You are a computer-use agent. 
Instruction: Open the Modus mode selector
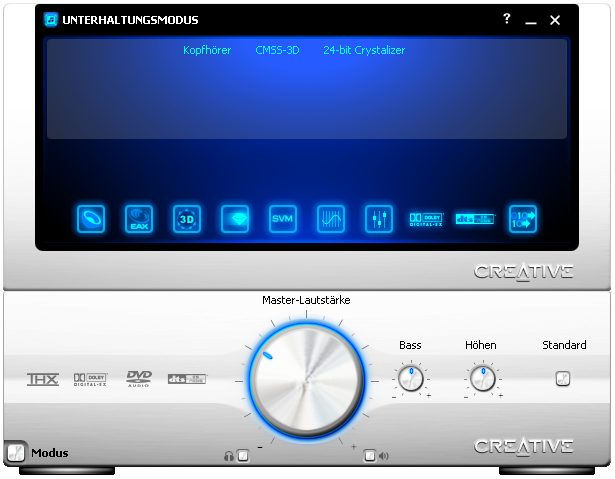click(16, 453)
